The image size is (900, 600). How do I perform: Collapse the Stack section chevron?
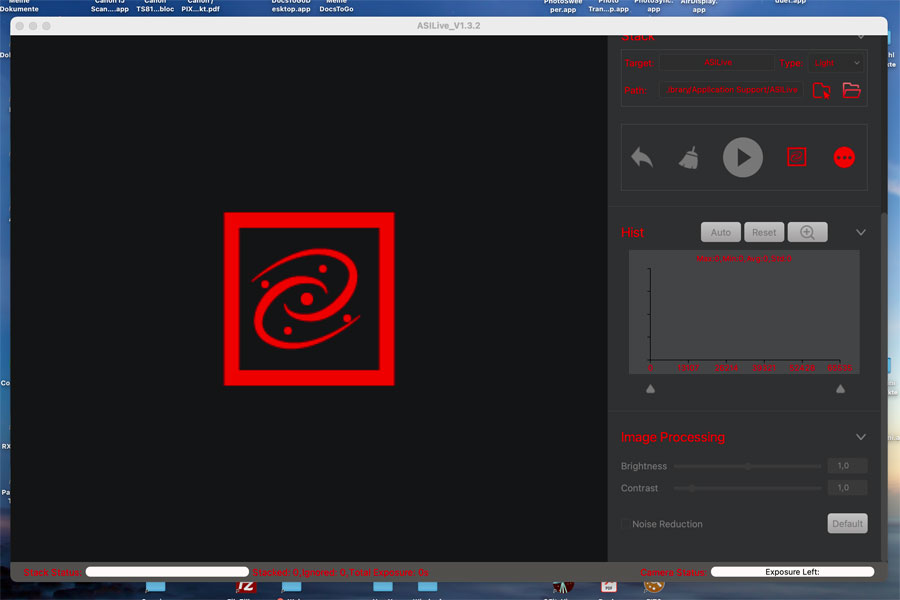pos(861,37)
